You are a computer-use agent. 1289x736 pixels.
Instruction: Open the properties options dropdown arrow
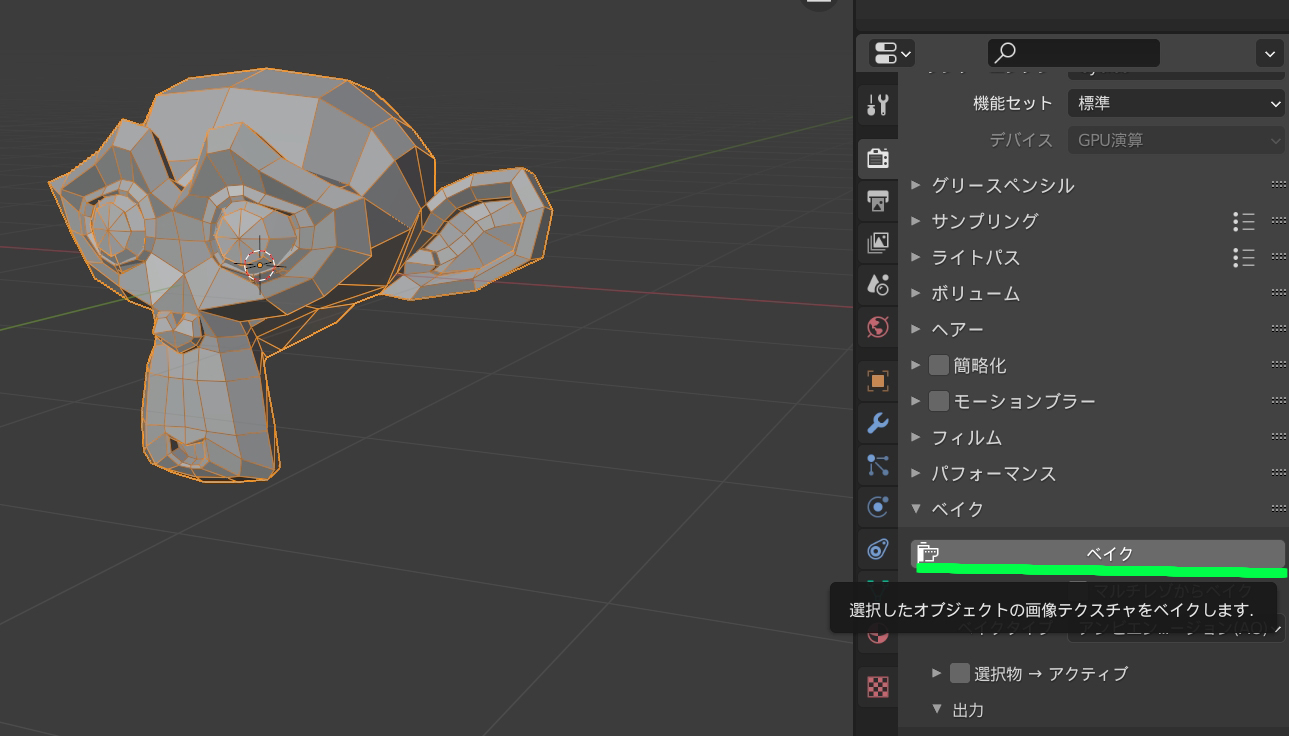click(x=1270, y=53)
